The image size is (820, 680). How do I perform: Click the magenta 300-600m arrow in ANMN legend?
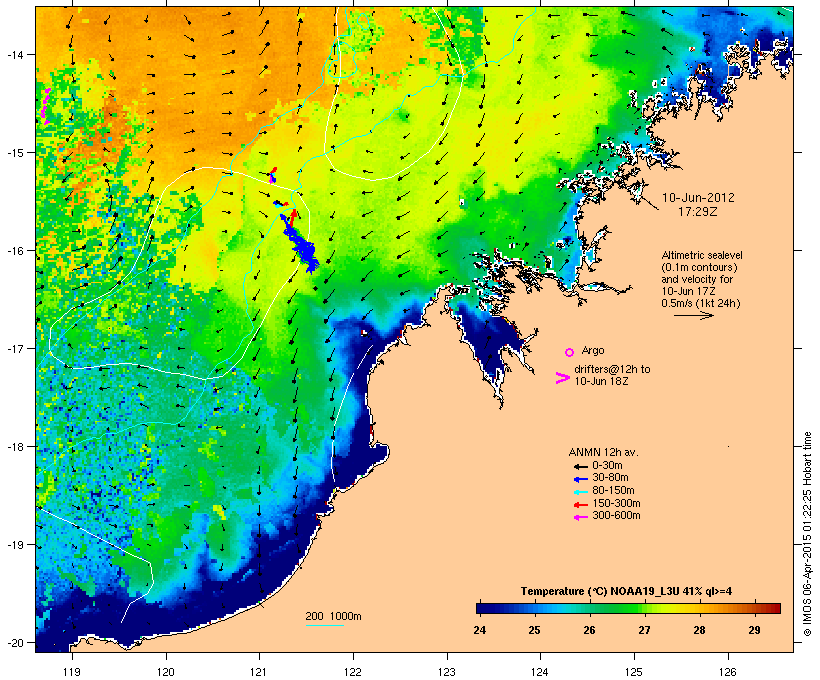[581, 517]
